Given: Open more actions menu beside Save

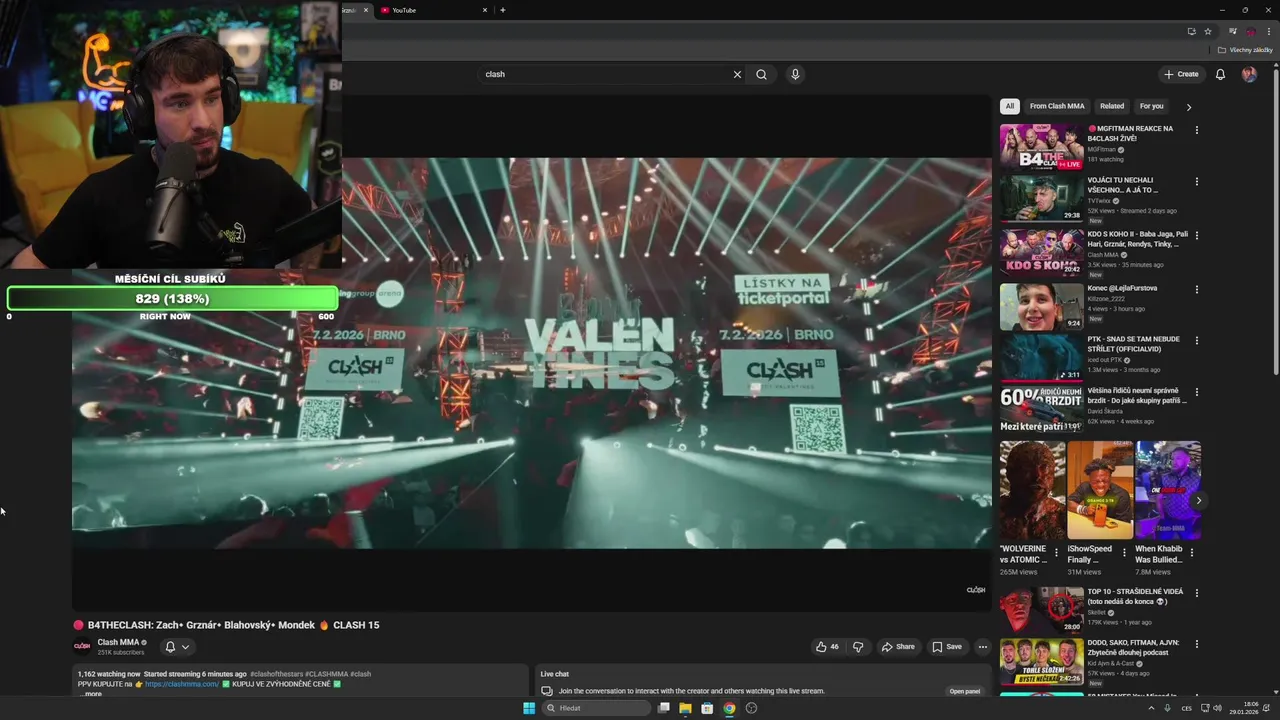Looking at the screenshot, I should point(982,647).
